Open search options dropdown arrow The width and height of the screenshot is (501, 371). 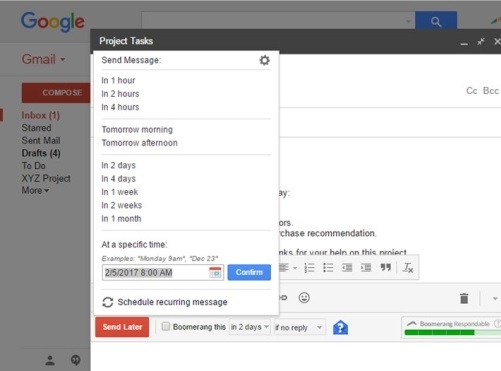coord(408,22)
